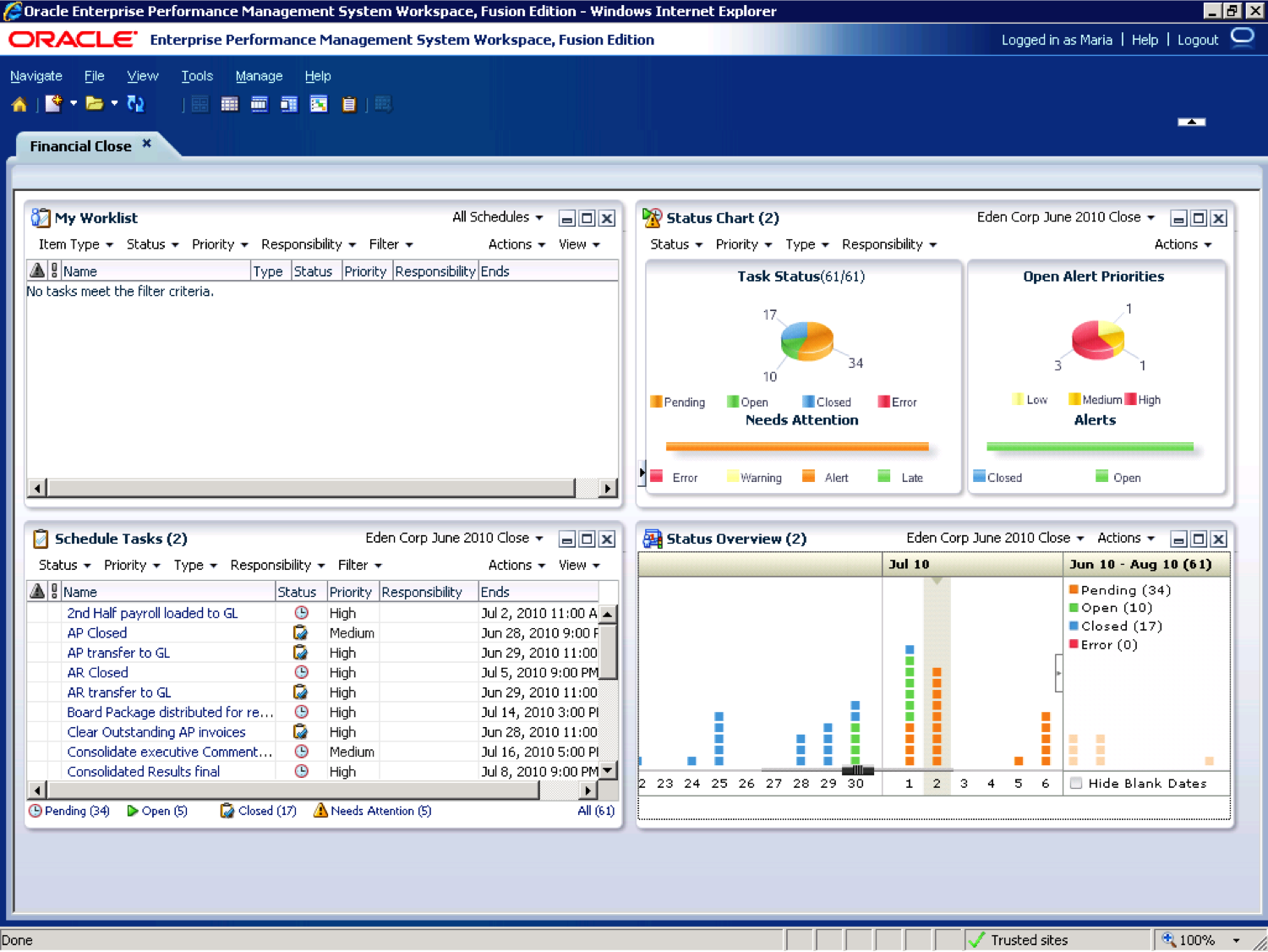Open the View menu in menu bar
This screenshot has height=952, width=1268.
tap(142, 75)
